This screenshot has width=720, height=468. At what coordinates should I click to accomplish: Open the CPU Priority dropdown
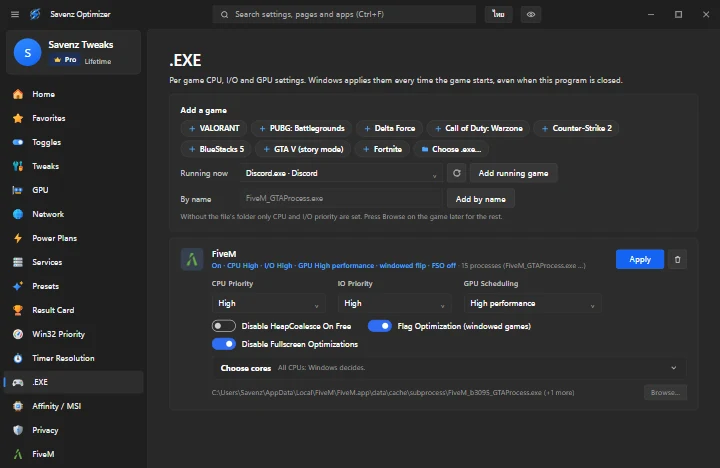pos(269,304)
